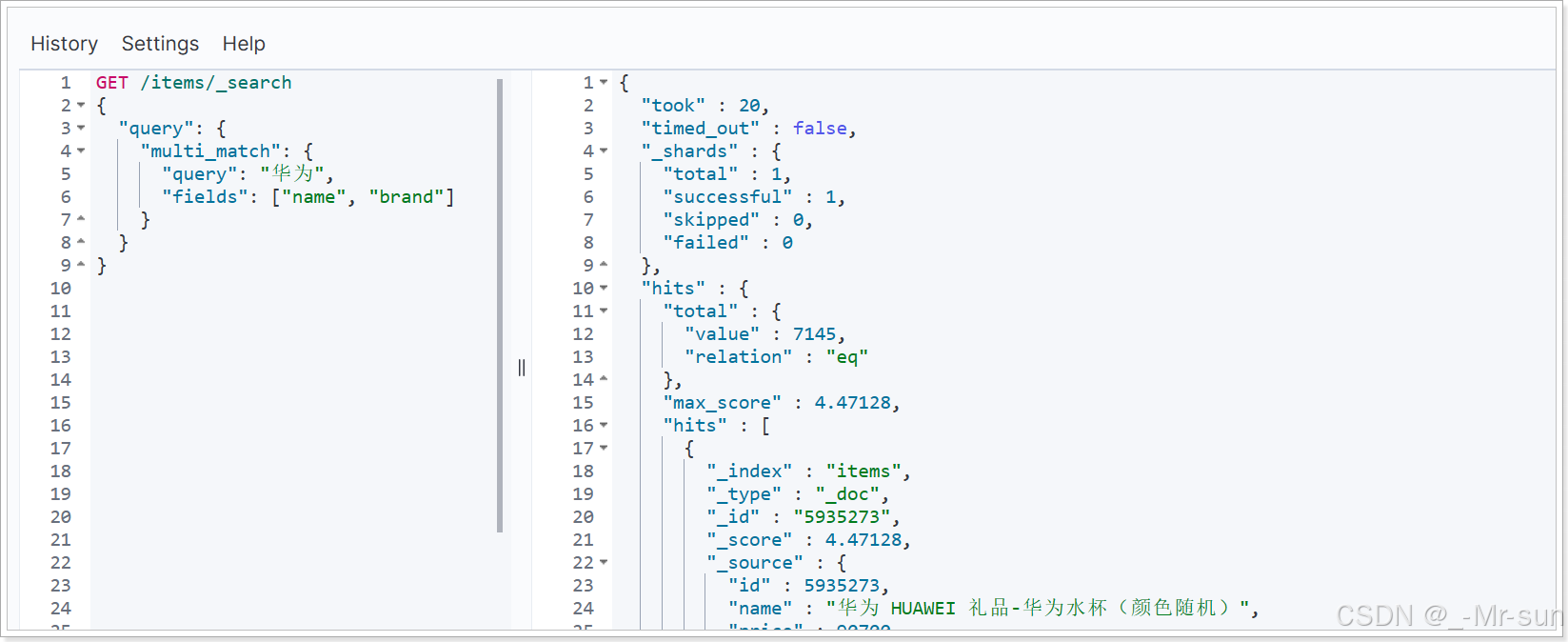Viewport: 1568px width, 642px height.
Task: Click the "failed" : 0 line
Action: tap(727, 243)
